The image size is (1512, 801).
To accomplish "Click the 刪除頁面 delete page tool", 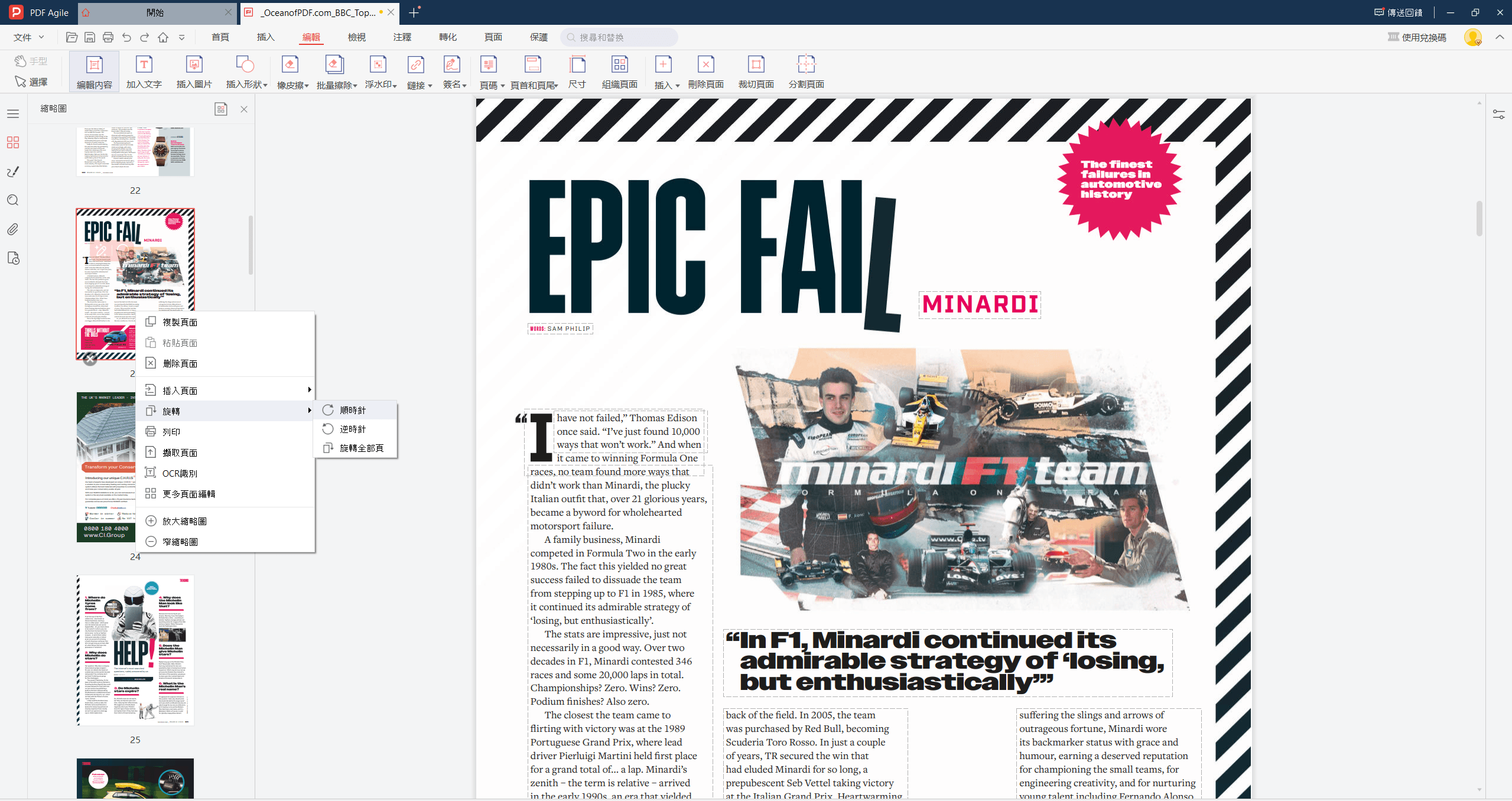I will pyautogui.click(x=705, y=72).
